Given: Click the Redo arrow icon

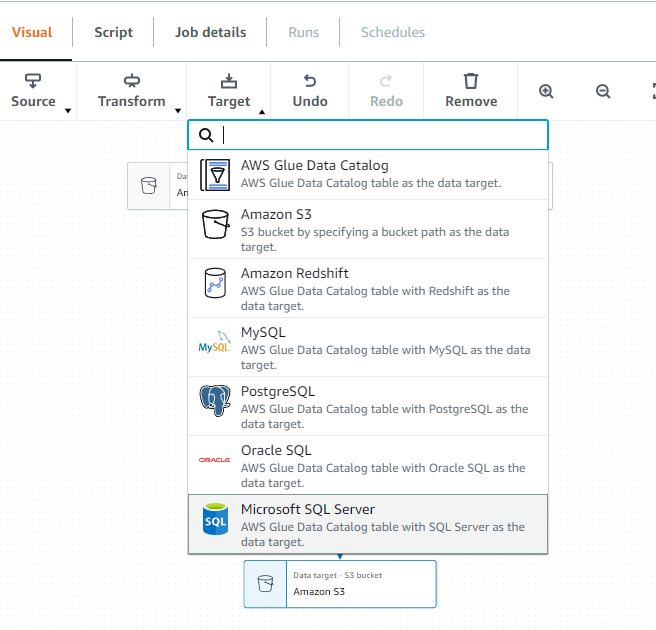Looking at the screenshot, I should tap(386, 81).
